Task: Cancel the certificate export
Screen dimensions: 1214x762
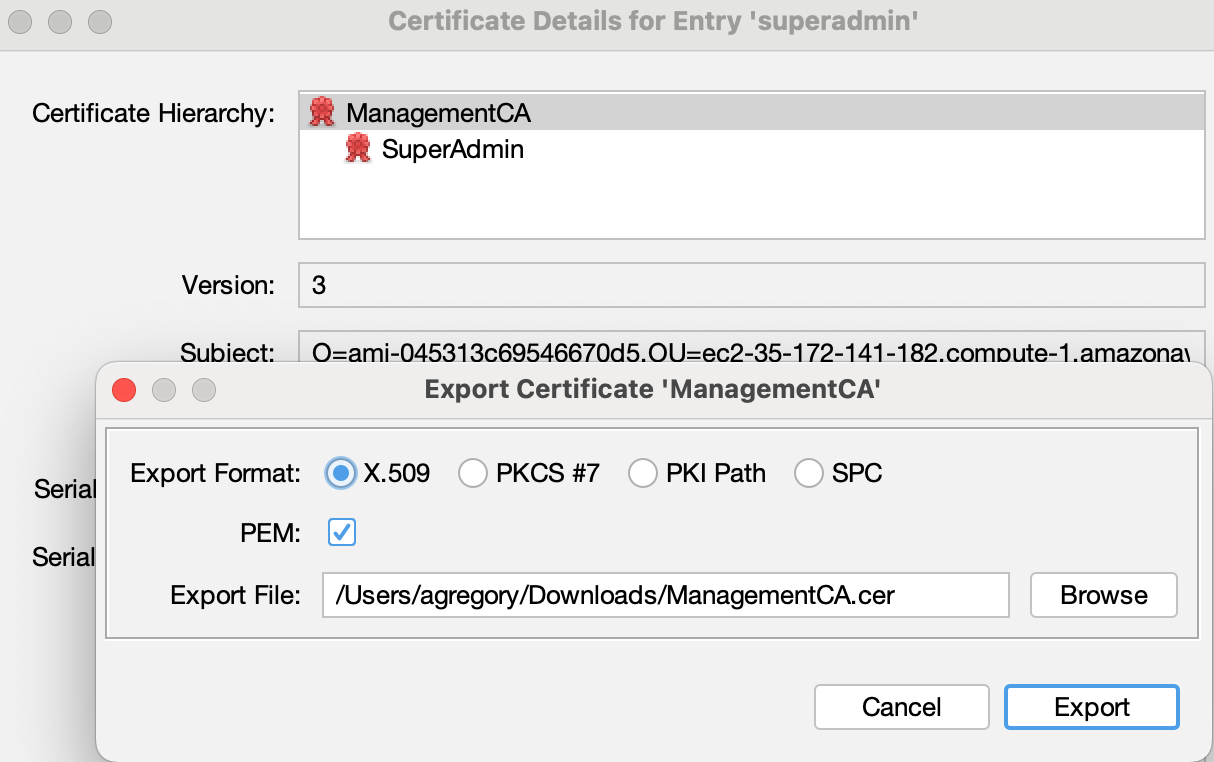Action: click(x=901, y=707)
